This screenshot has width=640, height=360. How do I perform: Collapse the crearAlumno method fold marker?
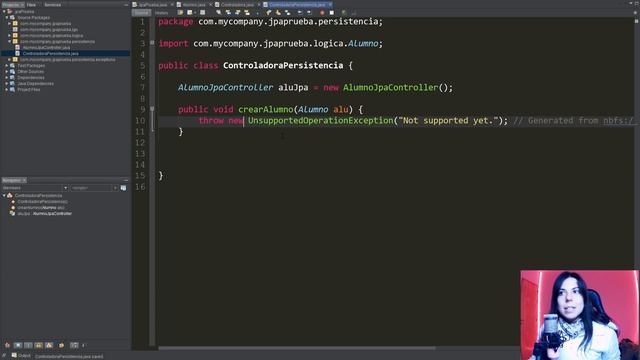152,109
